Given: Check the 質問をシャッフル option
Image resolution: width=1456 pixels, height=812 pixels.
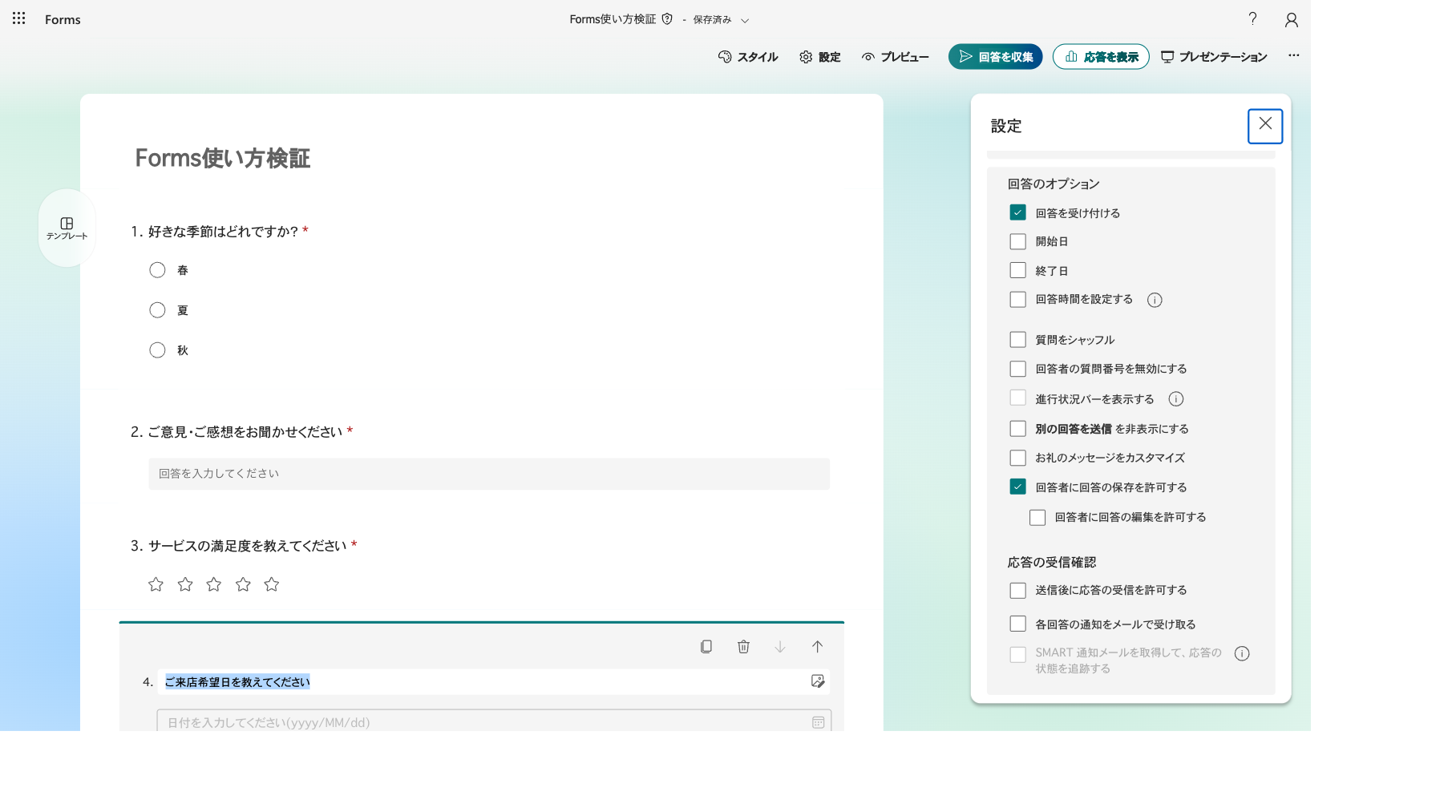Looking at the screenshot, I should point(1017,340).
